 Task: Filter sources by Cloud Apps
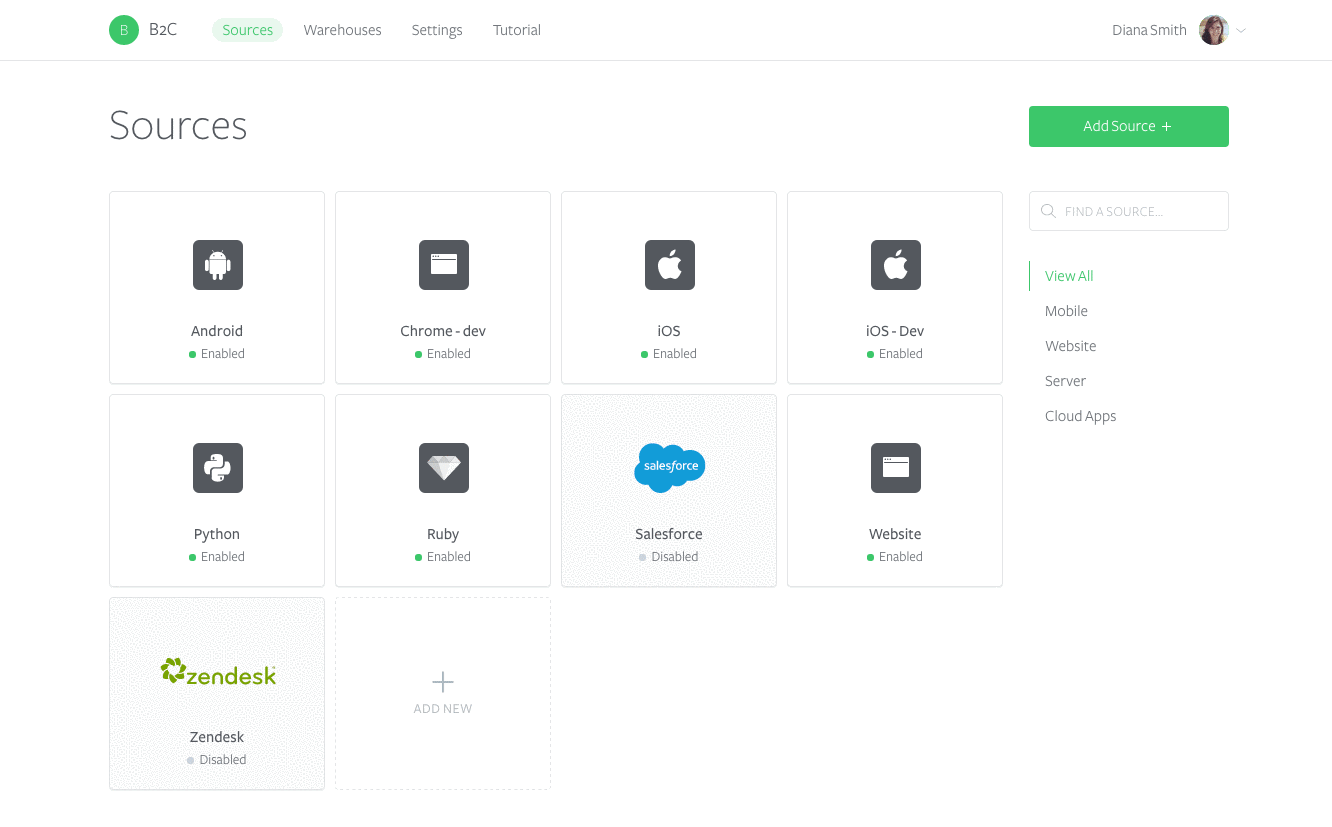1080,416
